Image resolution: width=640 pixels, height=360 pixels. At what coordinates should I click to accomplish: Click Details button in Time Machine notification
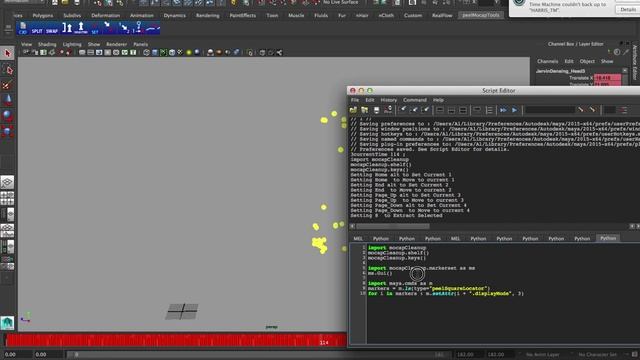coord(627,9)
